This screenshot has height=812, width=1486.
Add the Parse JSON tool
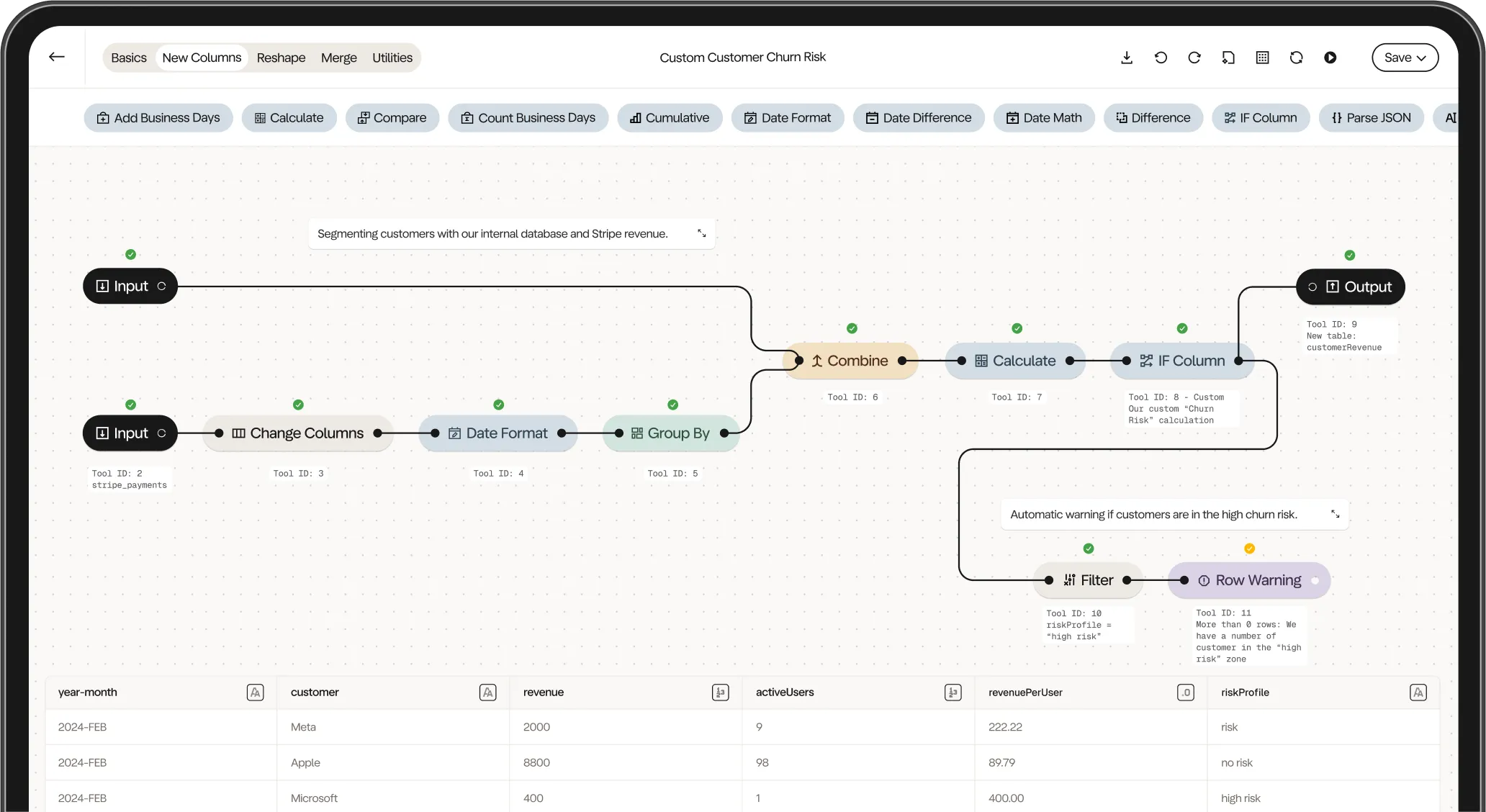(1371, 117)
